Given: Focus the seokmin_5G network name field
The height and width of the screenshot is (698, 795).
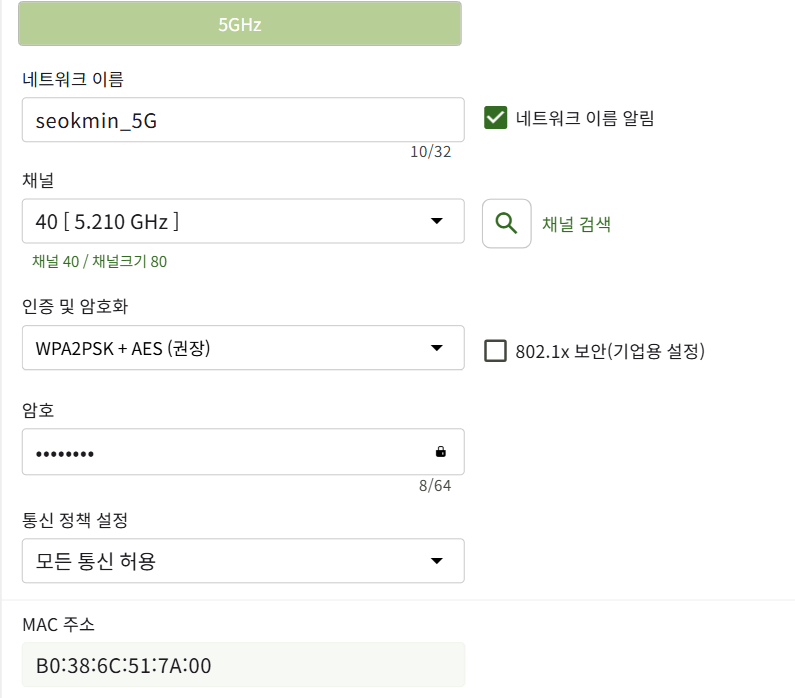Looking at the screenshot, I should click(243, 120).
